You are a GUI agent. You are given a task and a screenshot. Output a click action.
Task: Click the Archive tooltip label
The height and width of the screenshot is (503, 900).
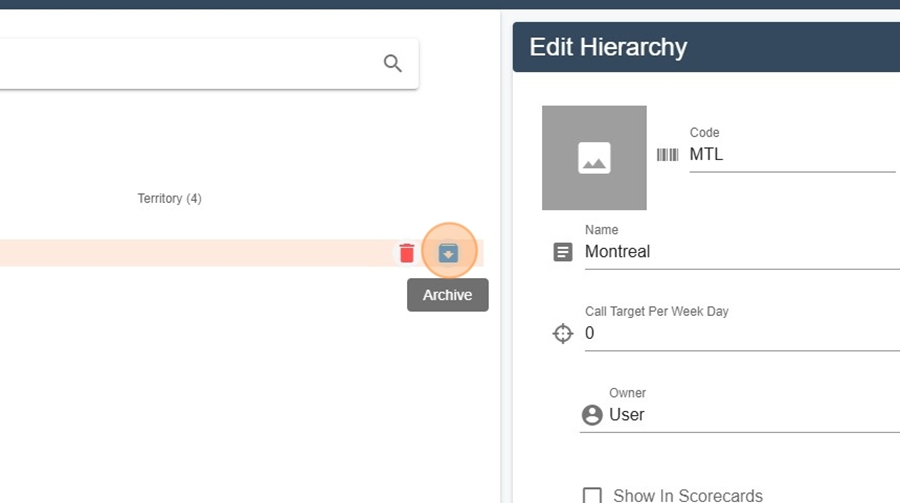click(448, 295)
